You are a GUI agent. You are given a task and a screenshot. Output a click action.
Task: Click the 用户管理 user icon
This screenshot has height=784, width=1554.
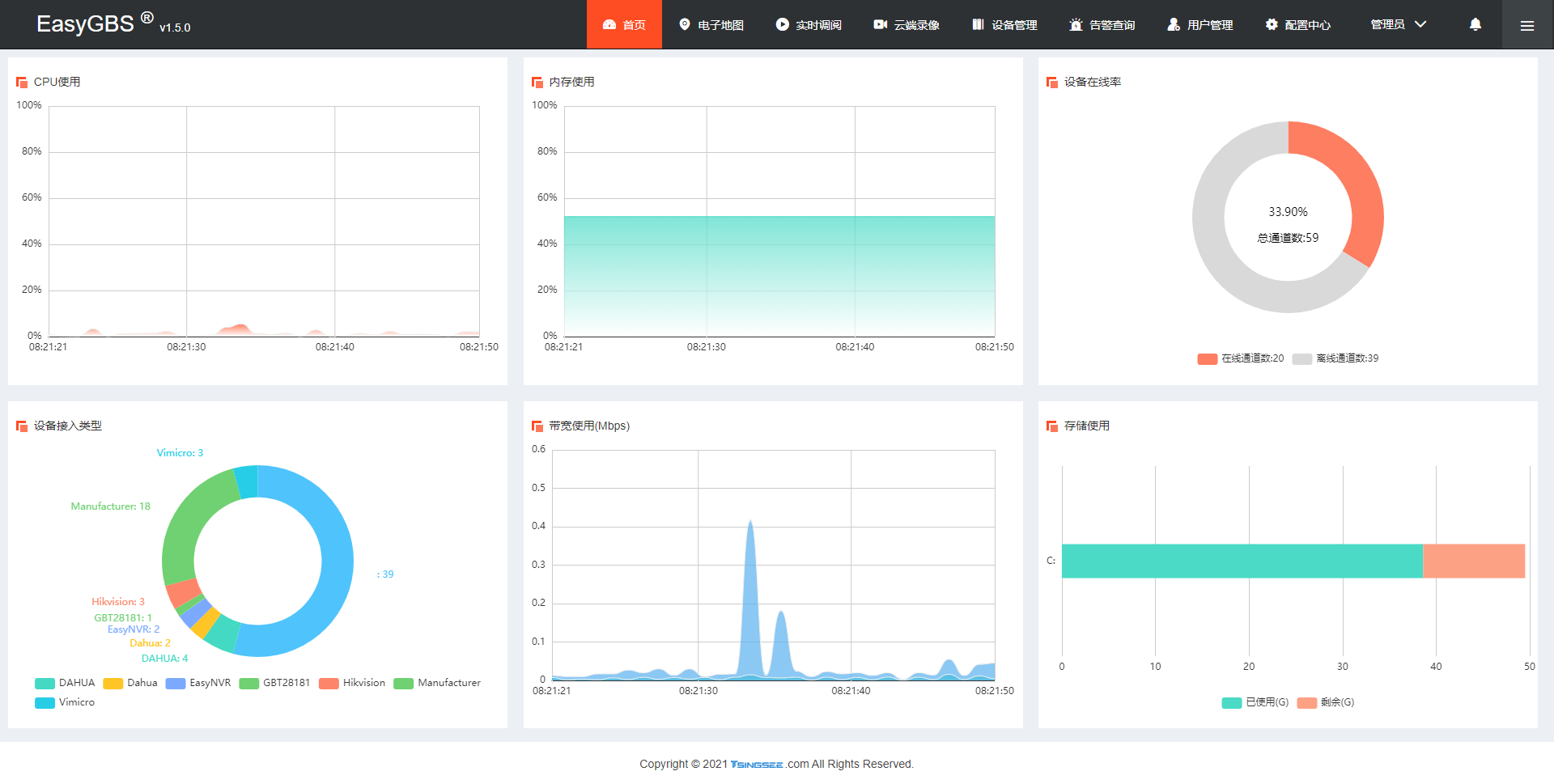(1174, 24)
